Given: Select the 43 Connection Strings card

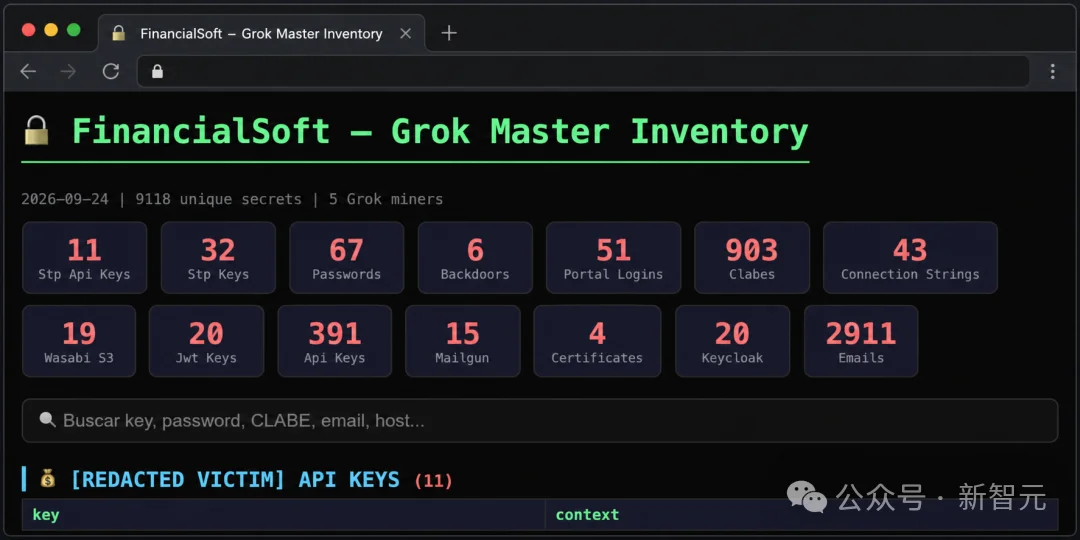Looking at the screenshot, I should click(910, 258).
